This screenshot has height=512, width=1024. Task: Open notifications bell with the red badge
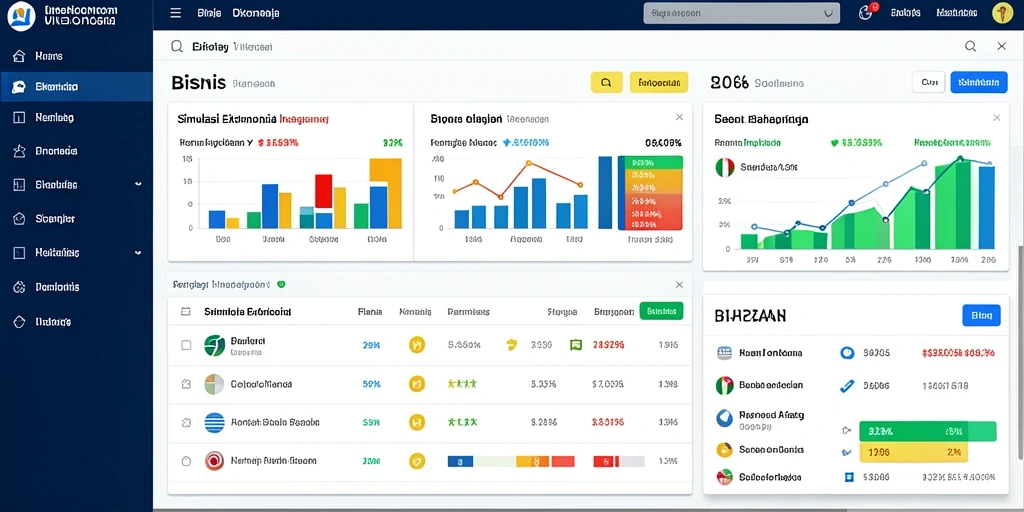(x=867, y=12)
